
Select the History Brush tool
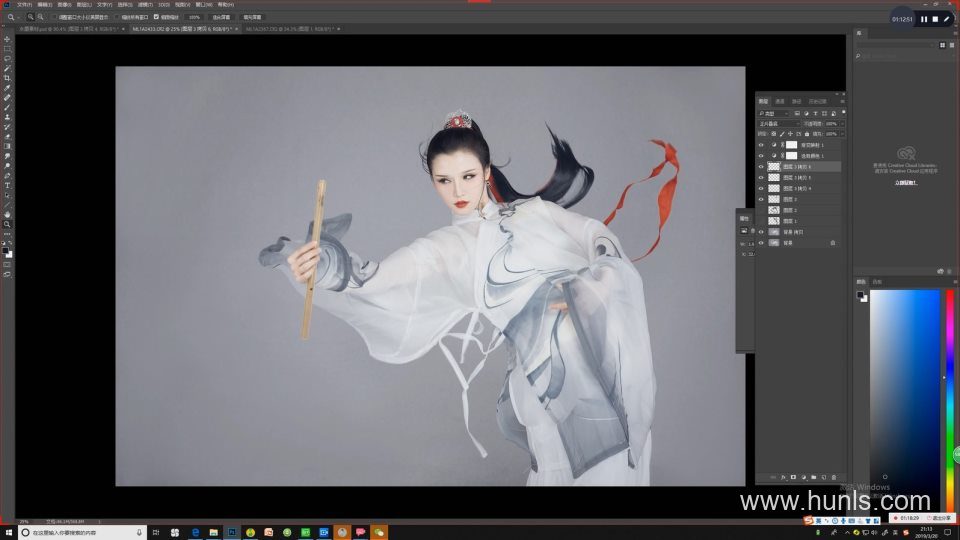[x=7, y=127]
